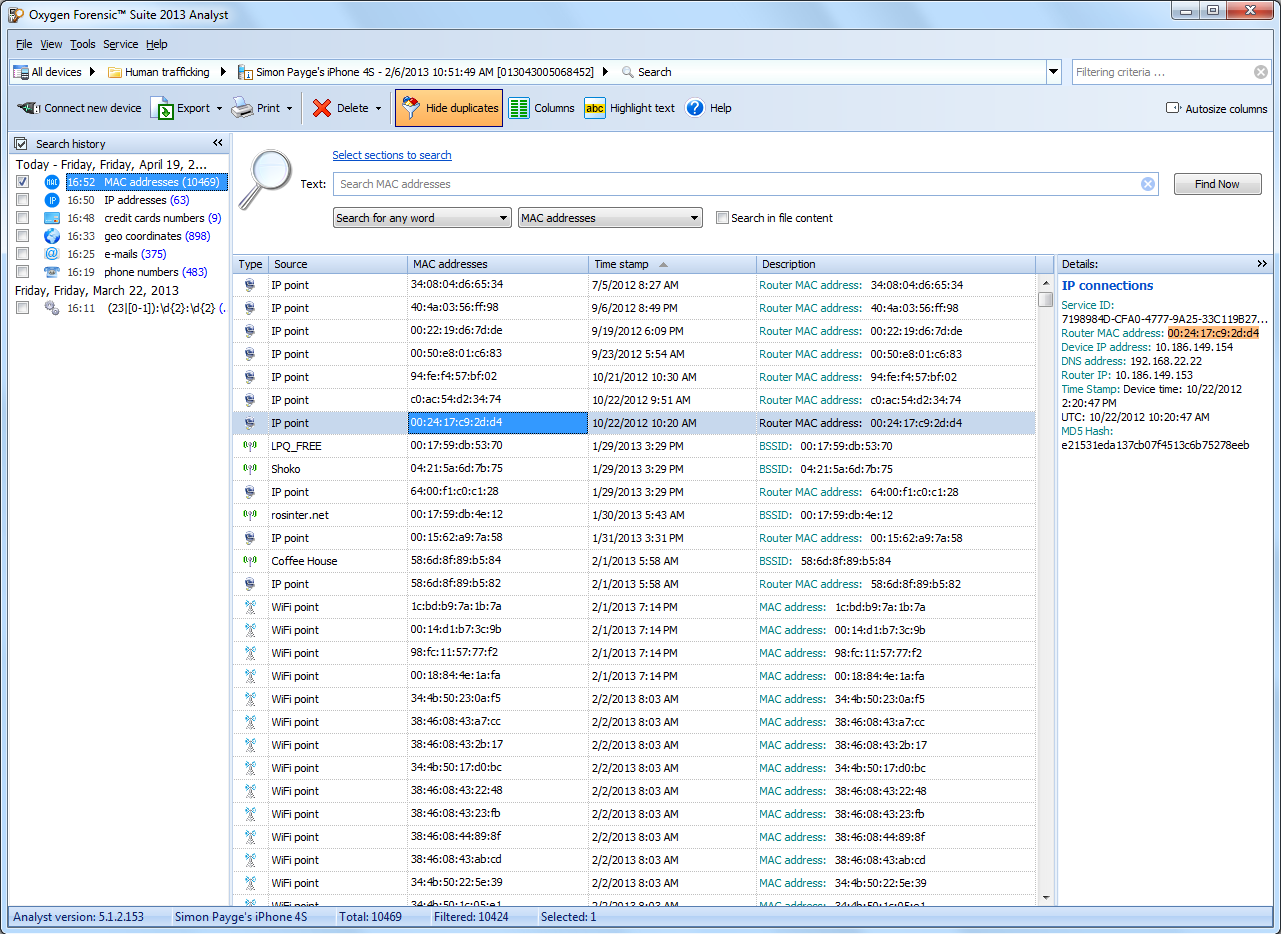The width and height of the screenshot is (1281, 934).
Task: Click the scrollbar up arrow in results
Action: point(1045,282)
